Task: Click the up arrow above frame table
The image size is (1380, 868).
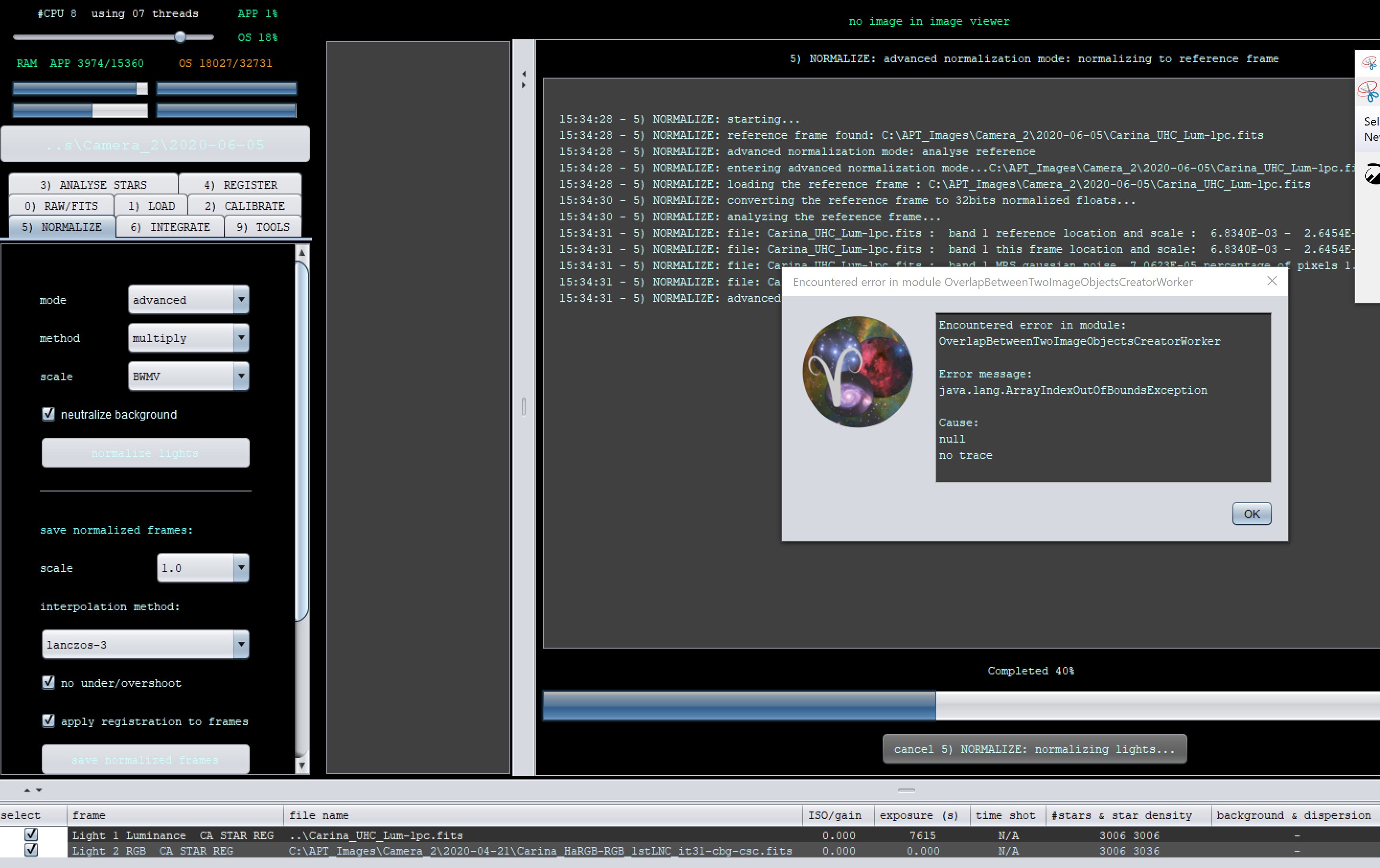Action: click(27, 790)
